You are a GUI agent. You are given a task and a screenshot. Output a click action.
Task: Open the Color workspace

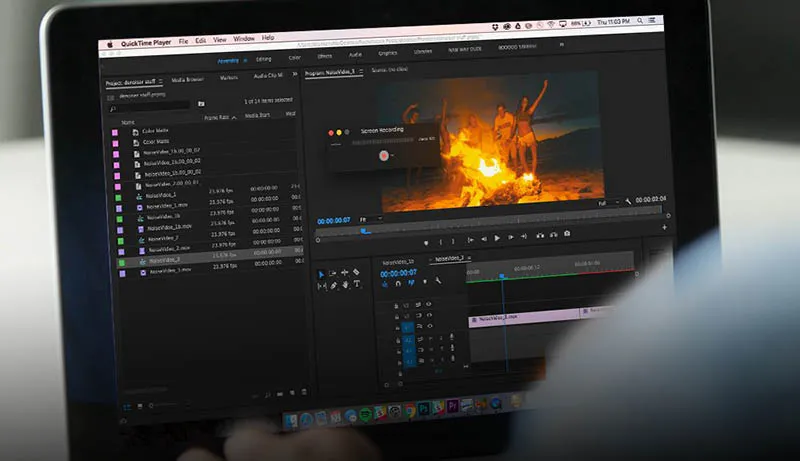coord(296,58)
